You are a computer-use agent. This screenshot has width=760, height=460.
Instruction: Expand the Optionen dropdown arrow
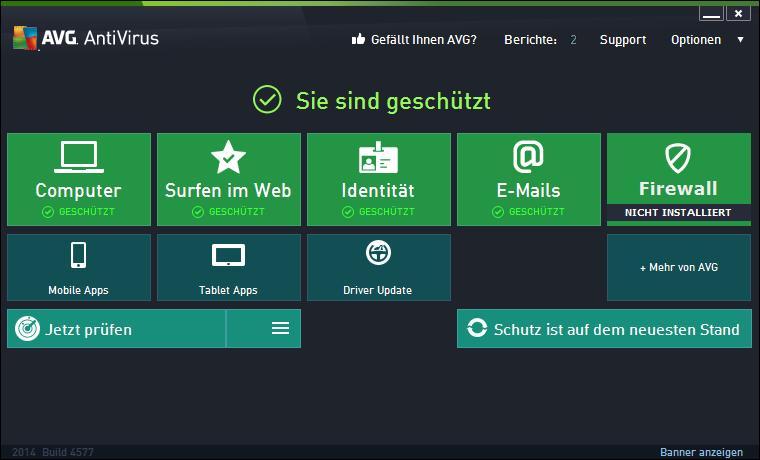click(741, 40)
